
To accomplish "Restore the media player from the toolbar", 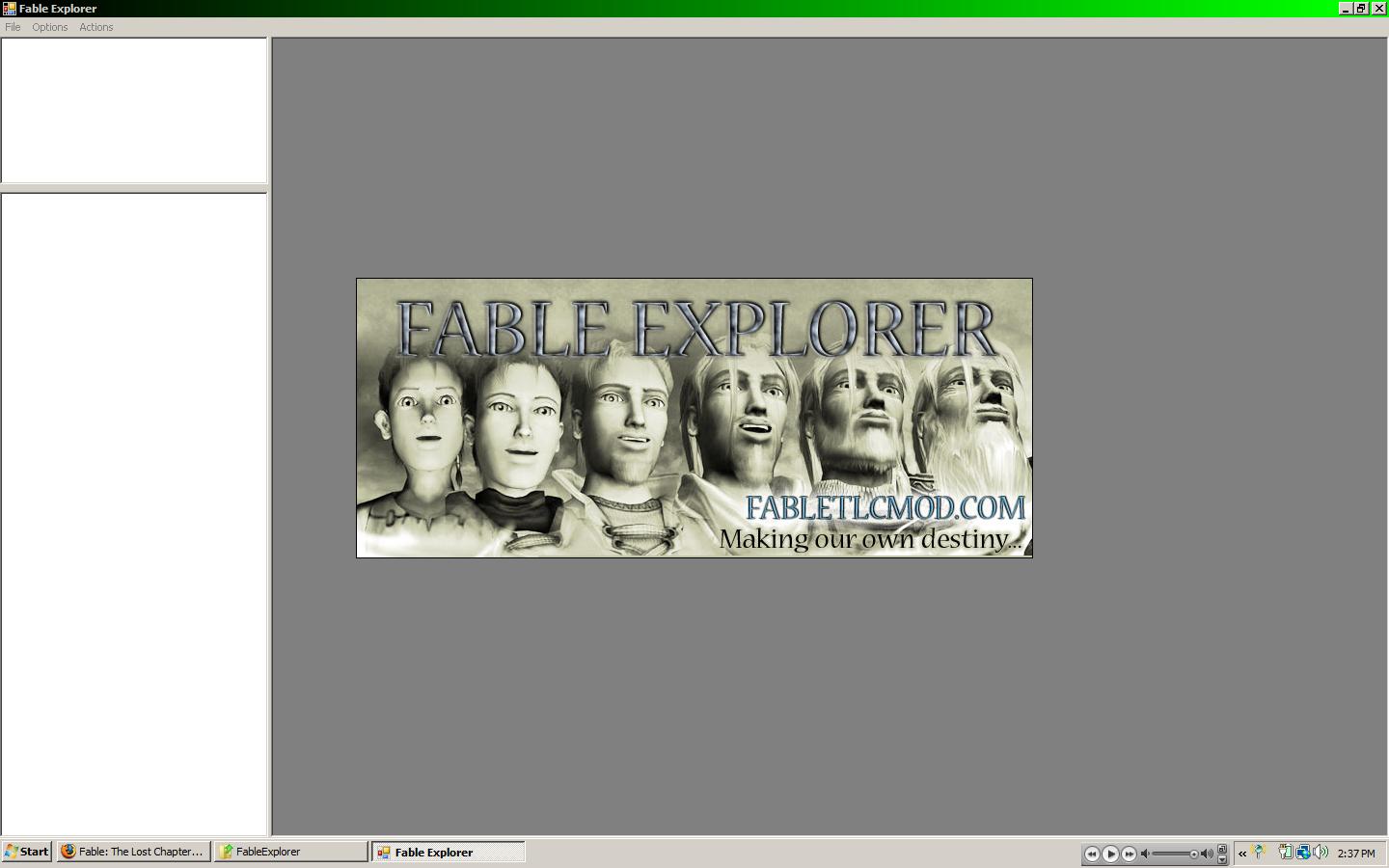I will (x=1222, y=849).
